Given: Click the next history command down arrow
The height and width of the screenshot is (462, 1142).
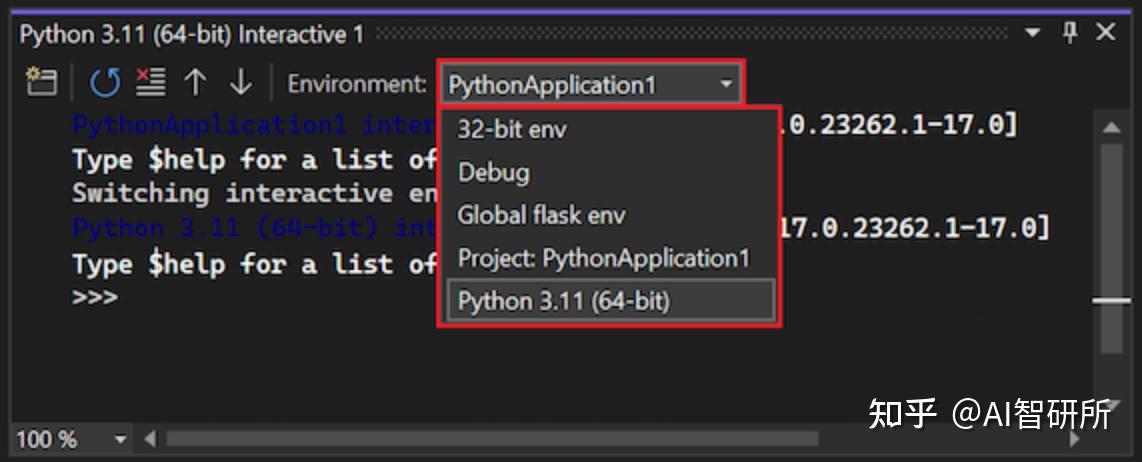Looking at the screenshot, I should (x=240, y=83).
